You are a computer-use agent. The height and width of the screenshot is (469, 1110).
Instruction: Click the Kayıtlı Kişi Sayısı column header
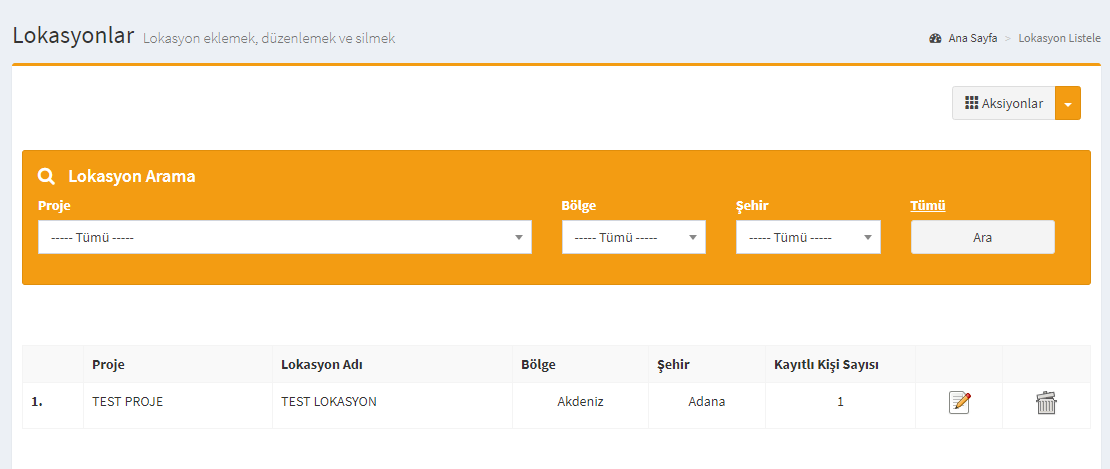[x=827, y=365]
